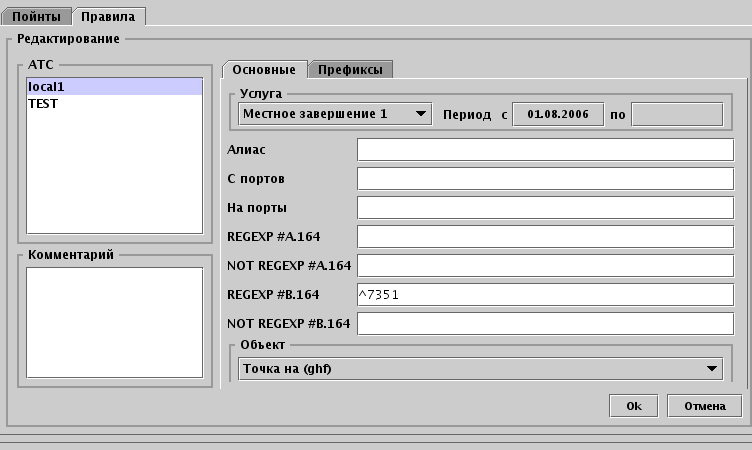752x450 pixels.
Task: Open the Основные tab
Action: pos(263,69)
